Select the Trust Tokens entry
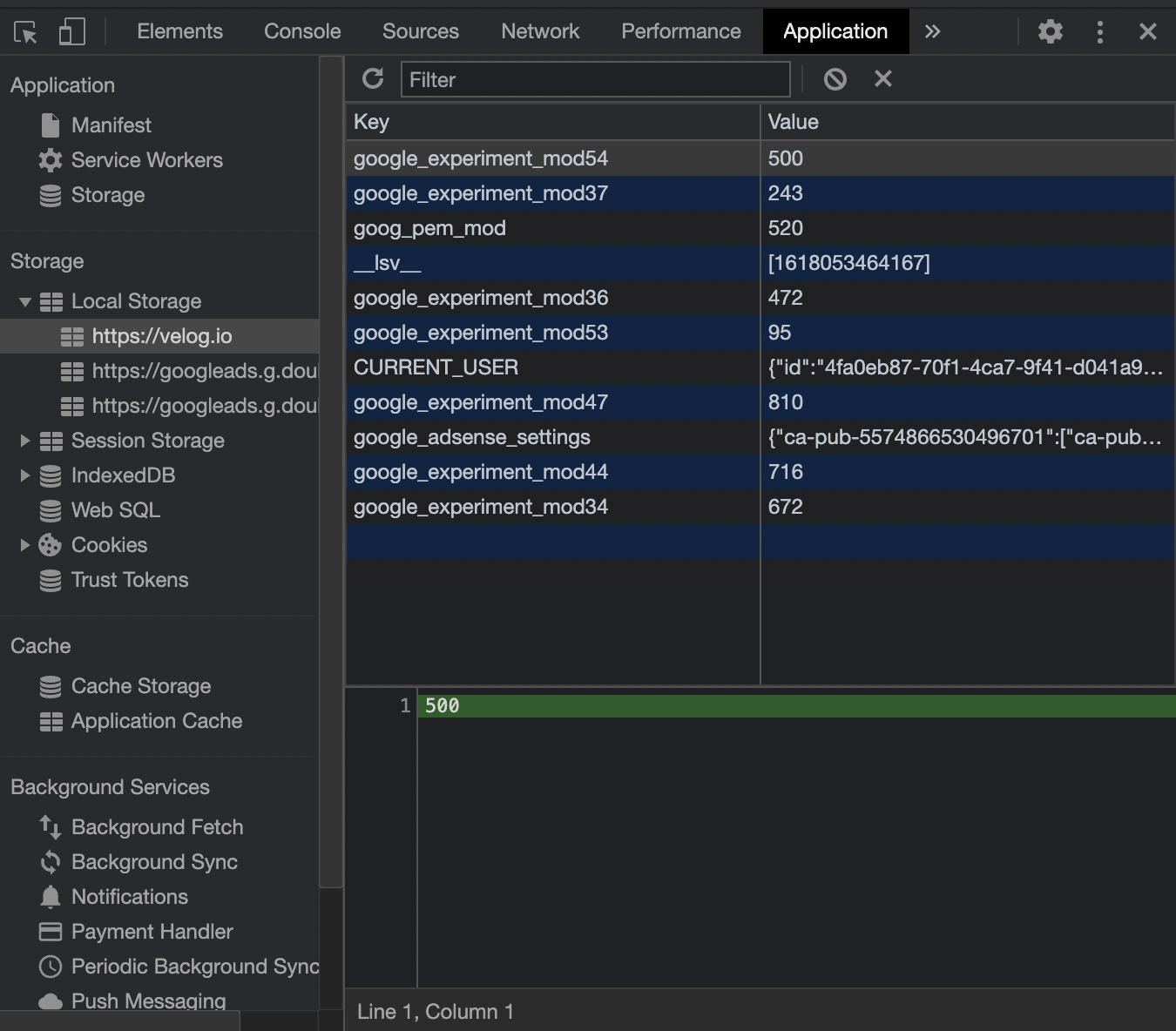Image resolution: width=1176 pixels, height=1031 pixels. click(x=129, y=580)
